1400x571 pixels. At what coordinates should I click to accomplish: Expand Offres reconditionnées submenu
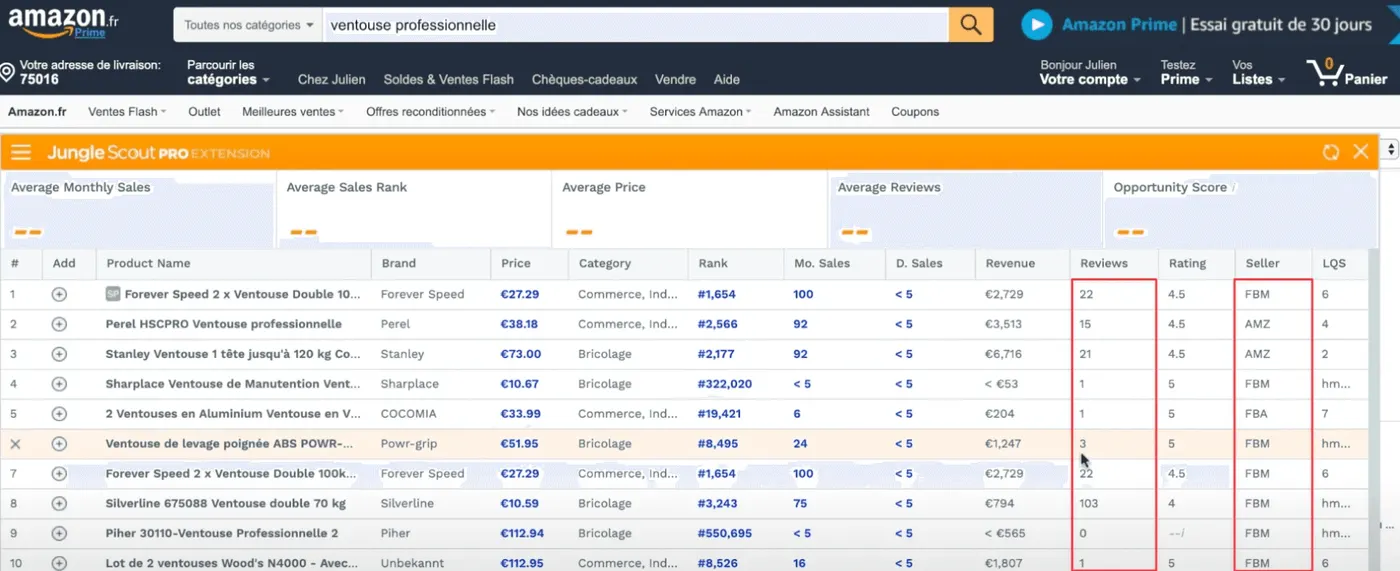(430, 112)
